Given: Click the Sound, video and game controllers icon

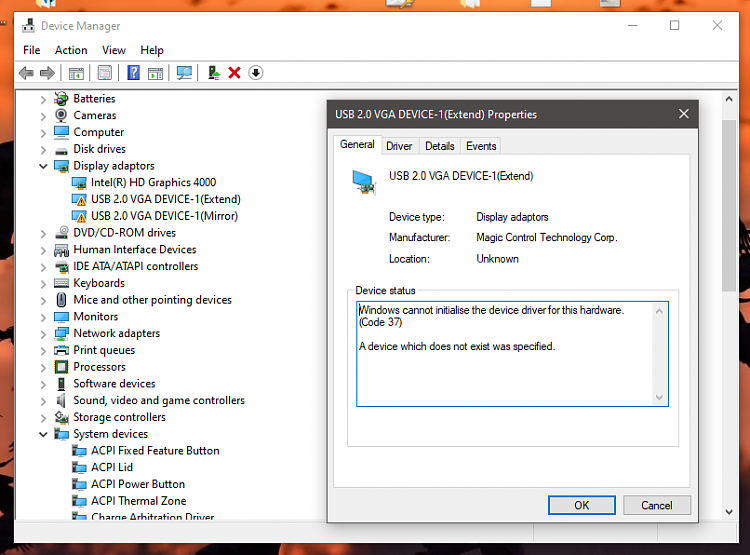Looking at the screenshot, I should click(x=61, y=400).
